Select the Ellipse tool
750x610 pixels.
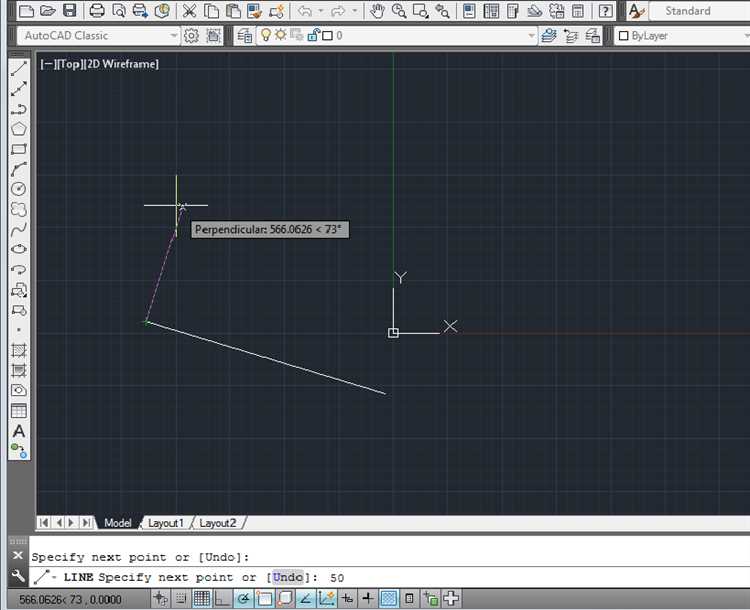pyautogui.click(x=19, y=249)
